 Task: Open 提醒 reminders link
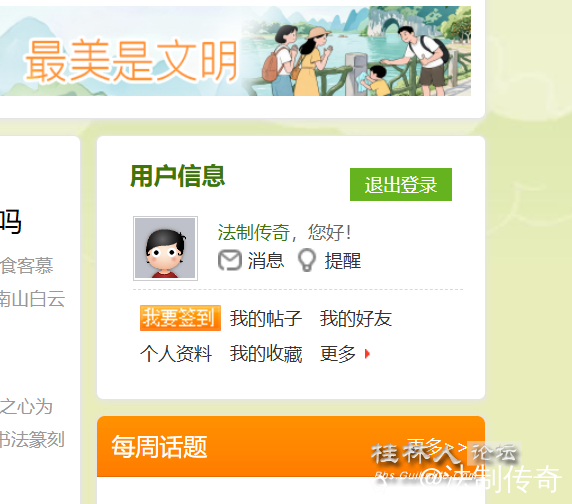343,261
